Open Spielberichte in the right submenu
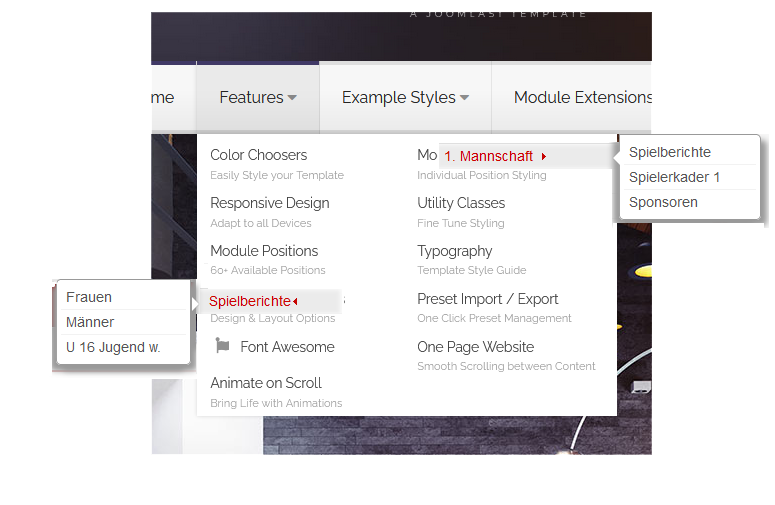 (x=670, y=152)
